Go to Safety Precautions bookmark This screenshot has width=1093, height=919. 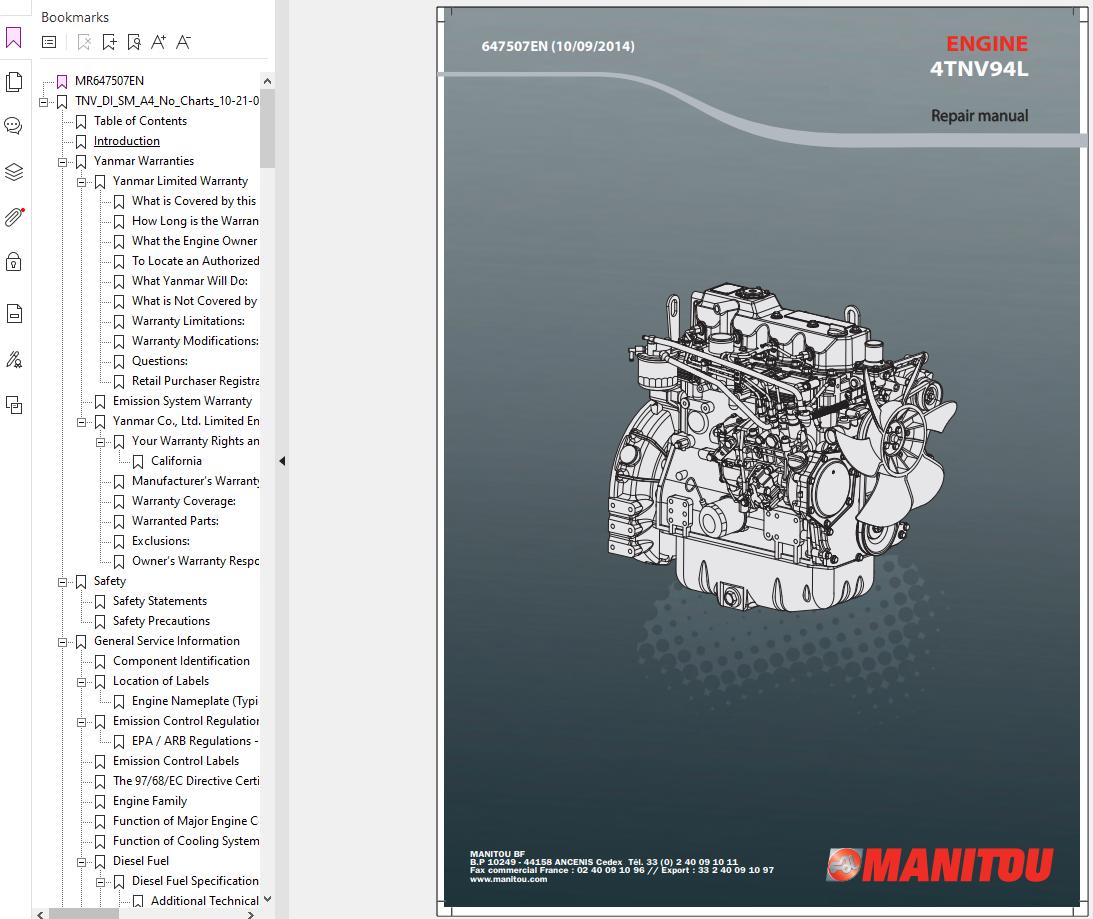click(161, 621)
